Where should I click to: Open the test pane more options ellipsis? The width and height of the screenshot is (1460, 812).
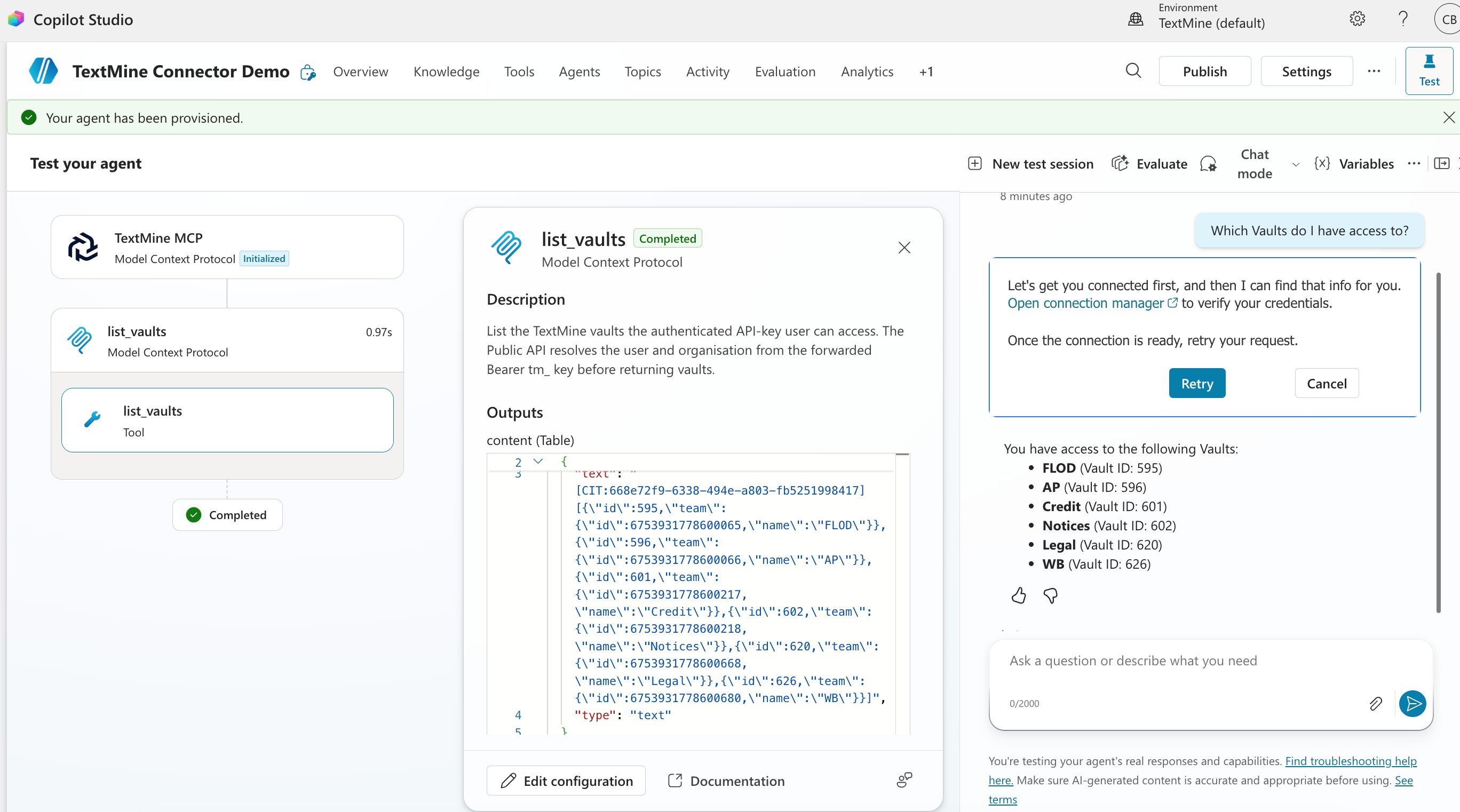point(1414,163)
